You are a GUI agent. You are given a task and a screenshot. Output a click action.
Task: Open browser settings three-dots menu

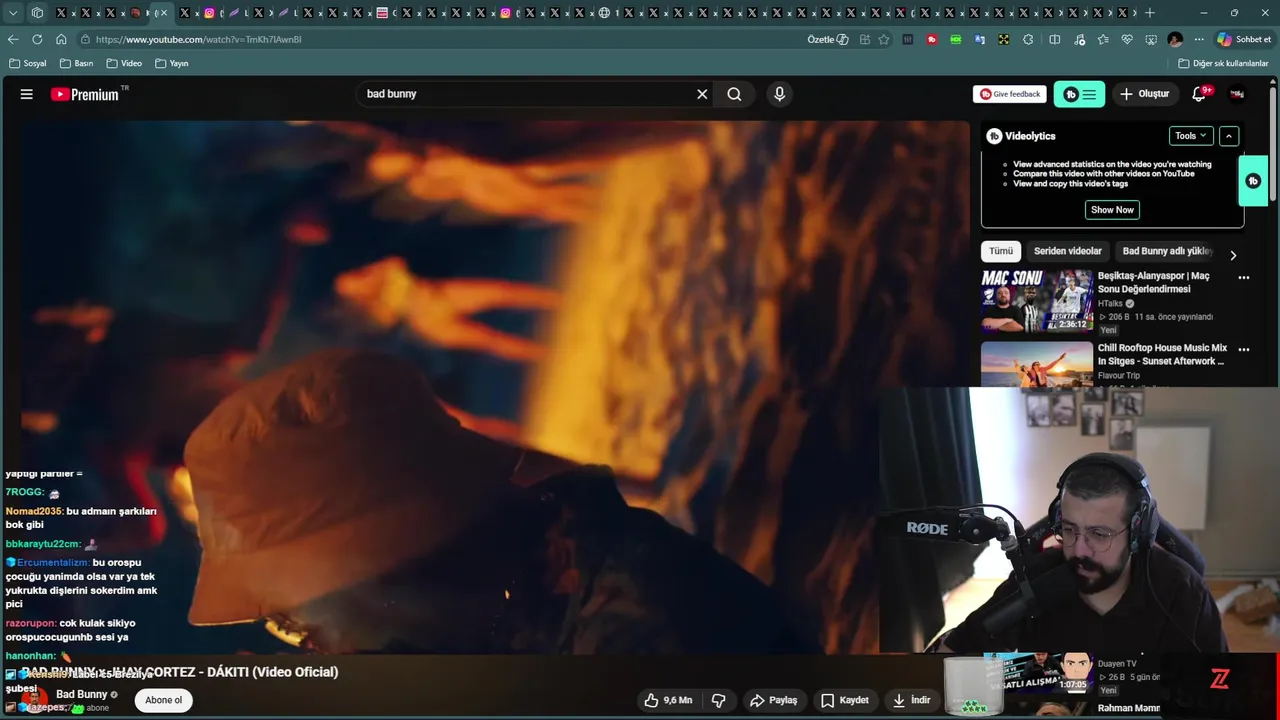point(1199,39)
